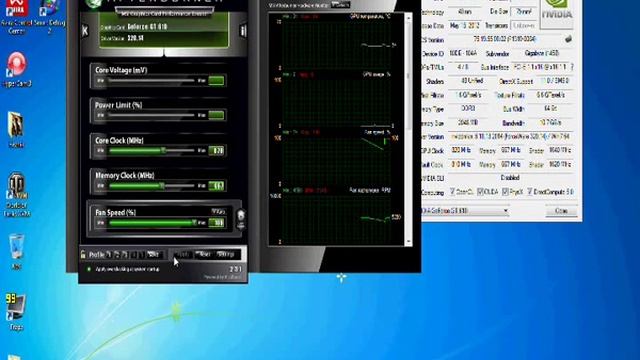Click the Core Clock value box
This screenshot has height=360, width=640.
(x=216, y=151)
